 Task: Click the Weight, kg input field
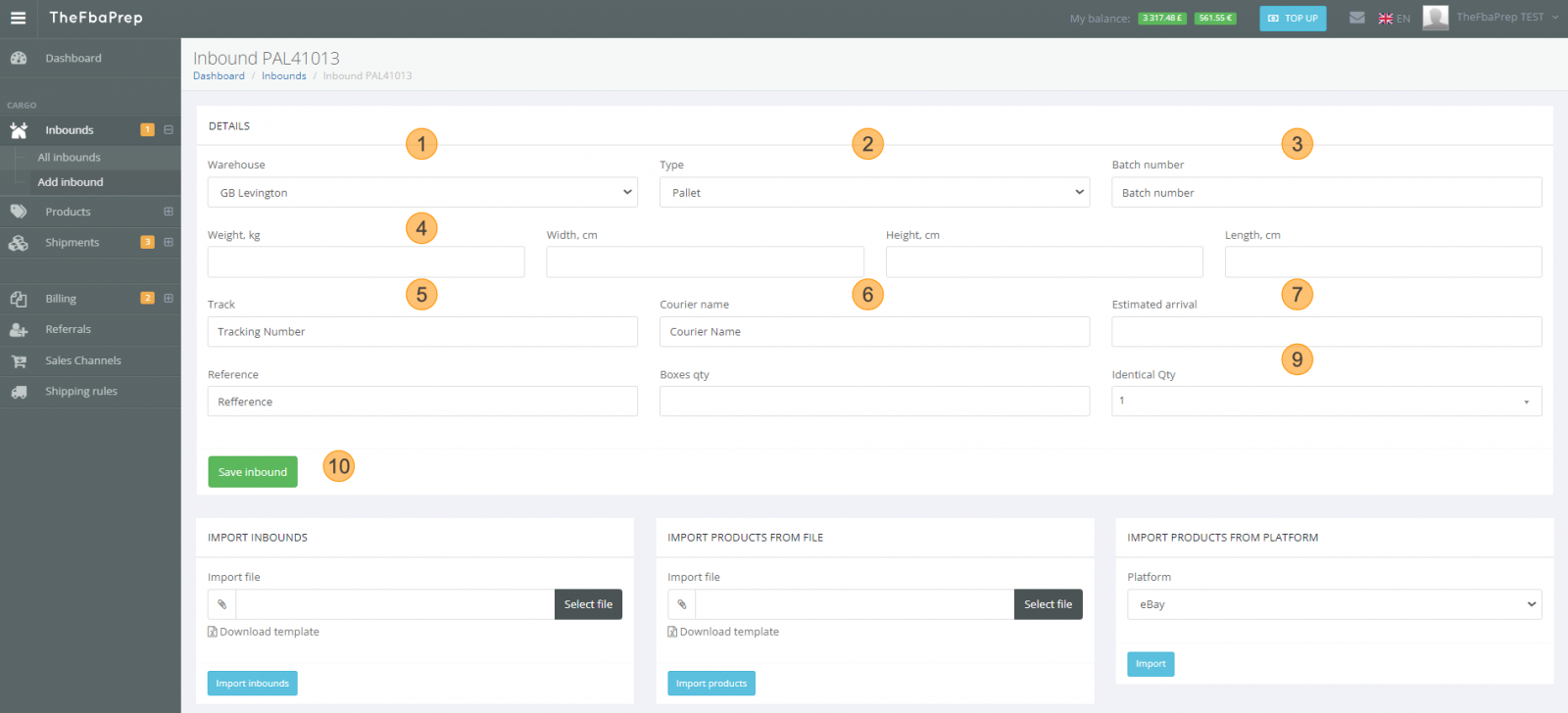(366, 261)
